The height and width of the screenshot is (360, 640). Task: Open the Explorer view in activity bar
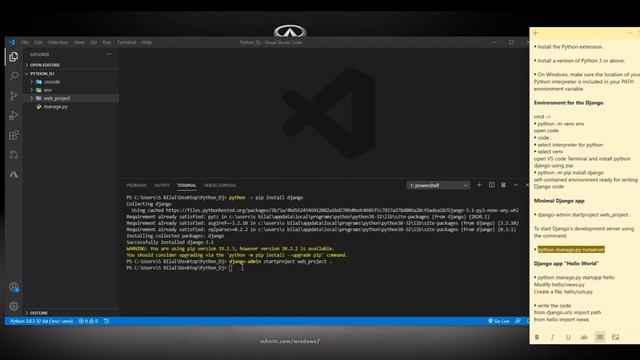click(13, 57)
